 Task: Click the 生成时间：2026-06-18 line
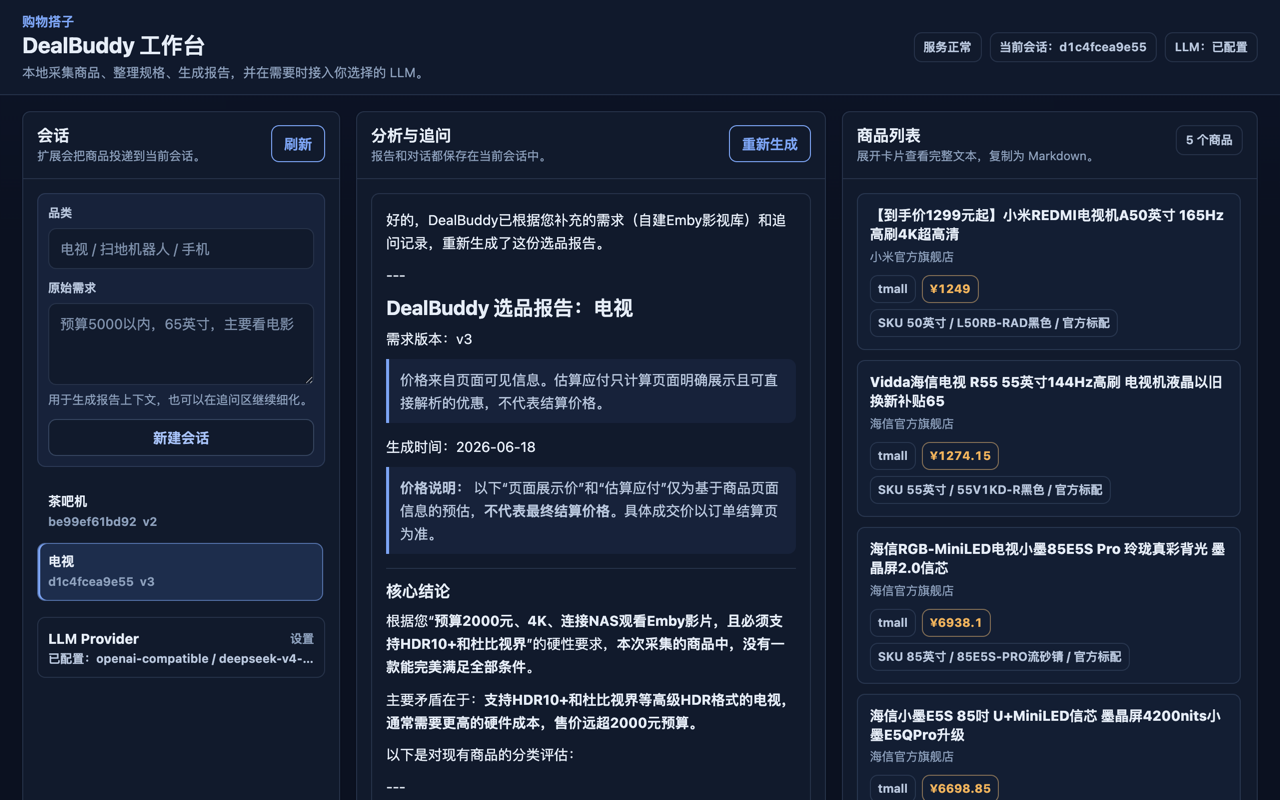pos(461,447)
